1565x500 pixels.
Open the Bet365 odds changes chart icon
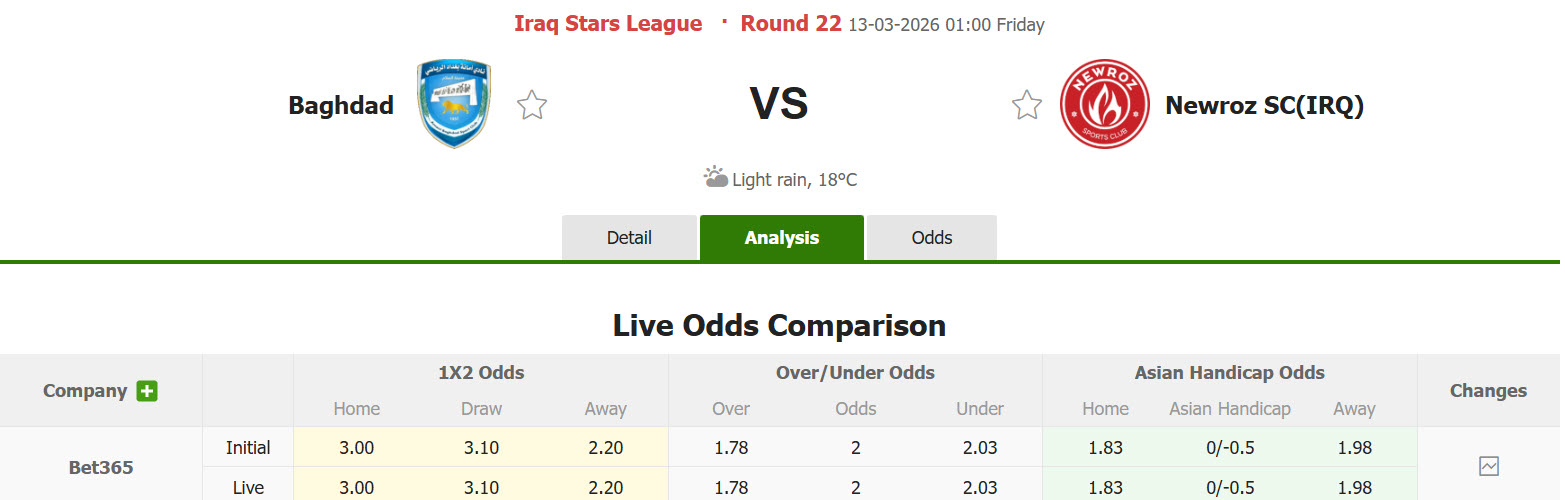pyautogui.click(x=1488, y=466)
